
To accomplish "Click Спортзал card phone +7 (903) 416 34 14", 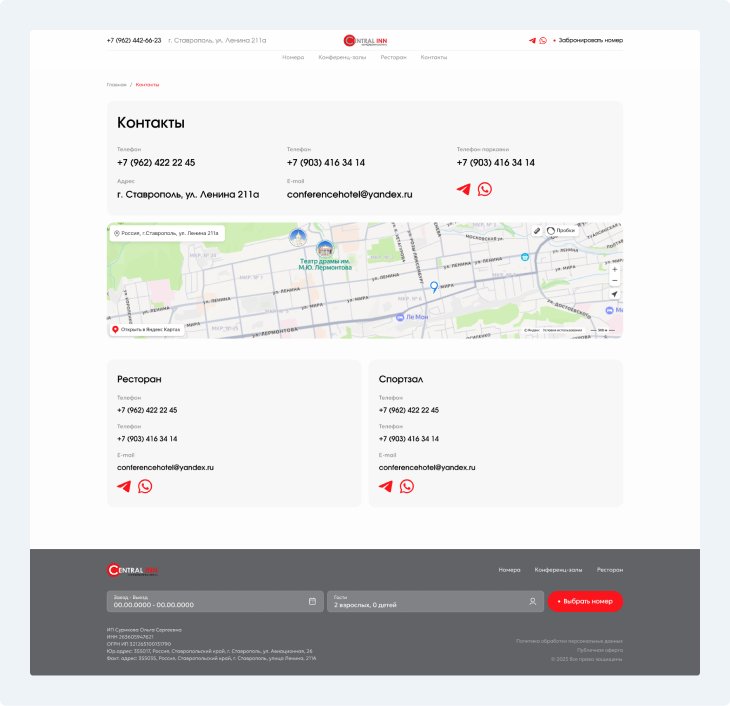I will coord(409,439).
